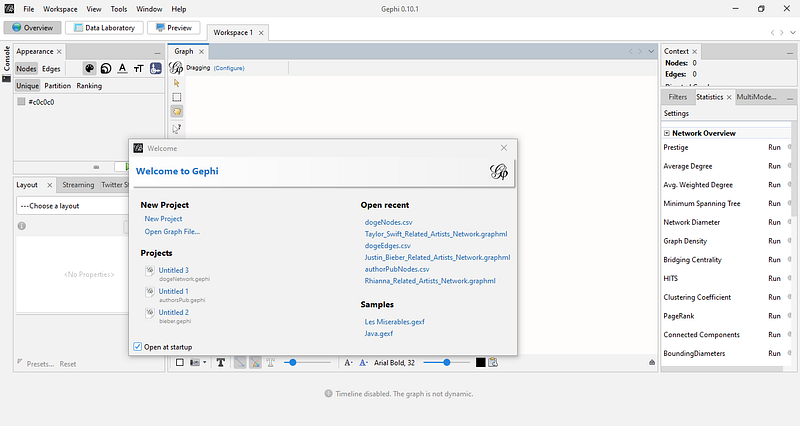Select the node Size icon in Appearance
Image resolution: width=800 pixels, height=426 pixels.
pyautogui.click(x=106, y=68)
